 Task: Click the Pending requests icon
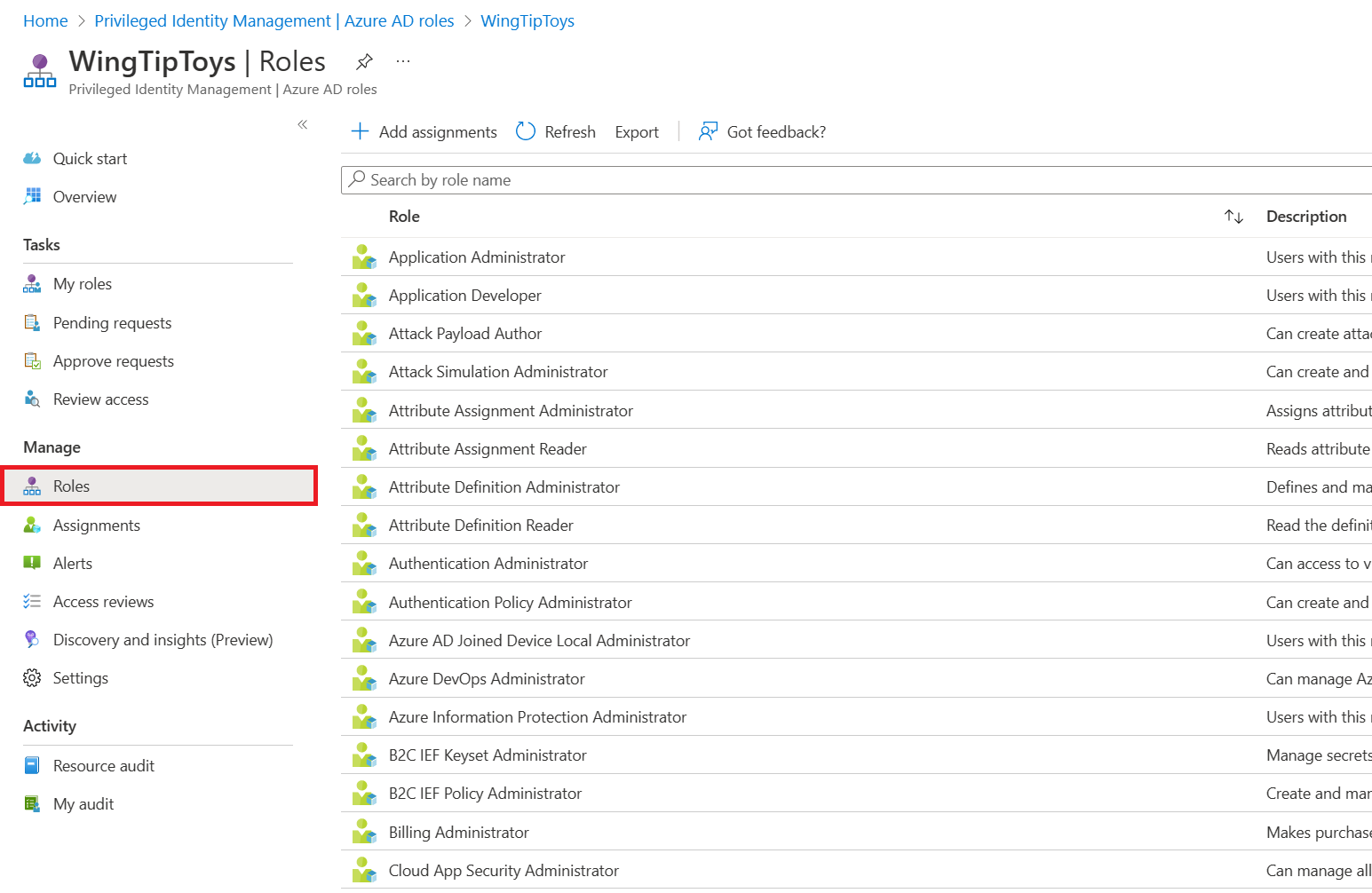click(32, 322)
